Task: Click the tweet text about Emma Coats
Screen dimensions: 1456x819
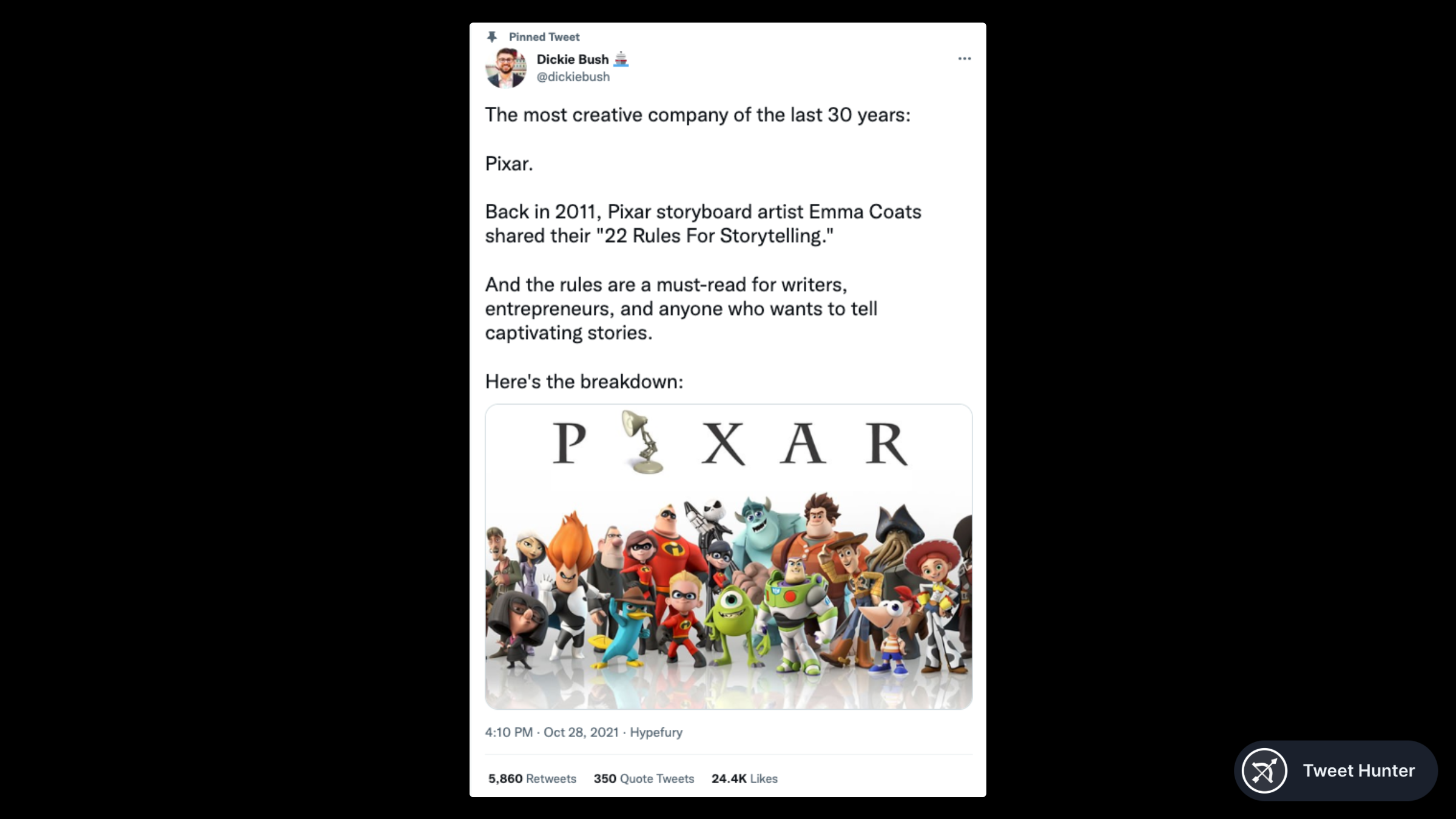Action: [x=703, y=224]
